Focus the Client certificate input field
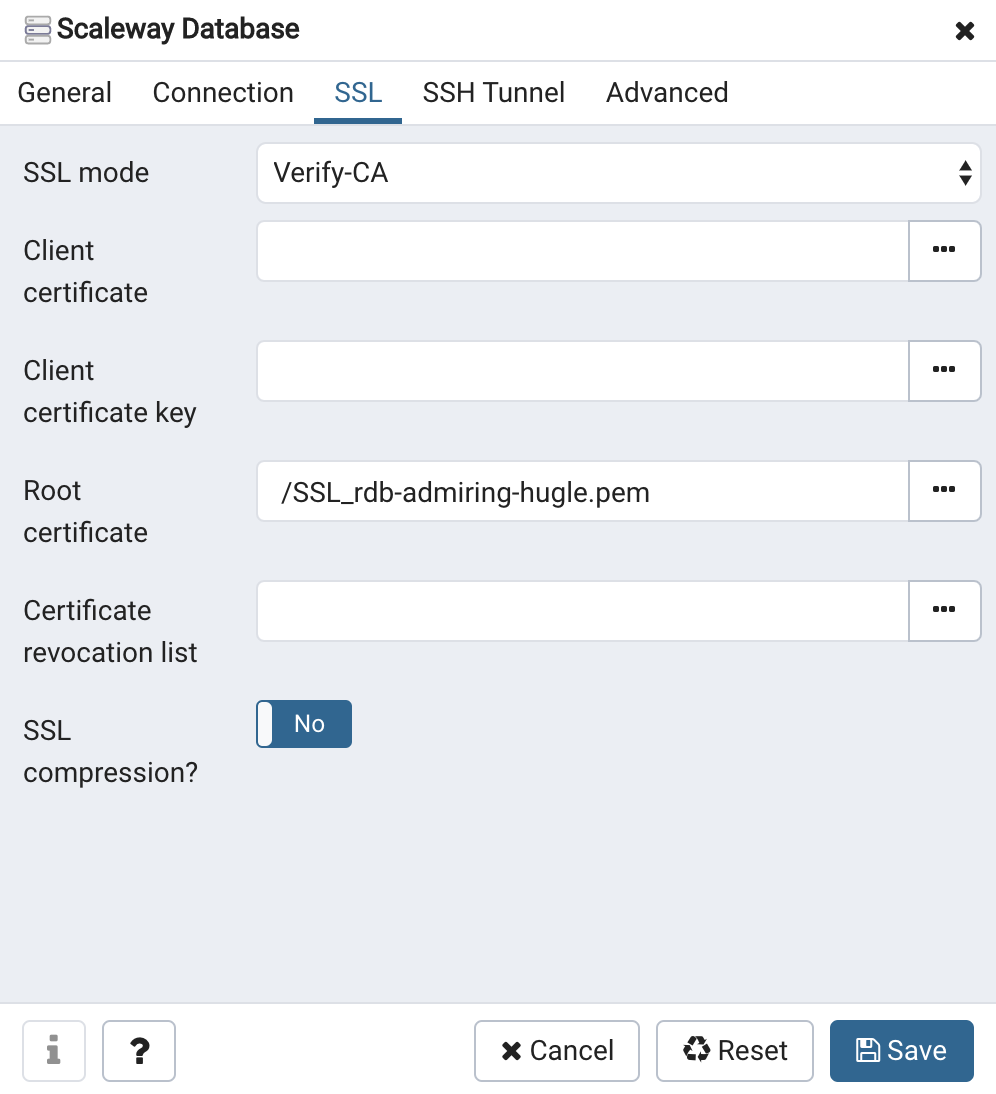The width and height of the screenshot is (996, 1094). pyautogui.click(x=582, y=251)
